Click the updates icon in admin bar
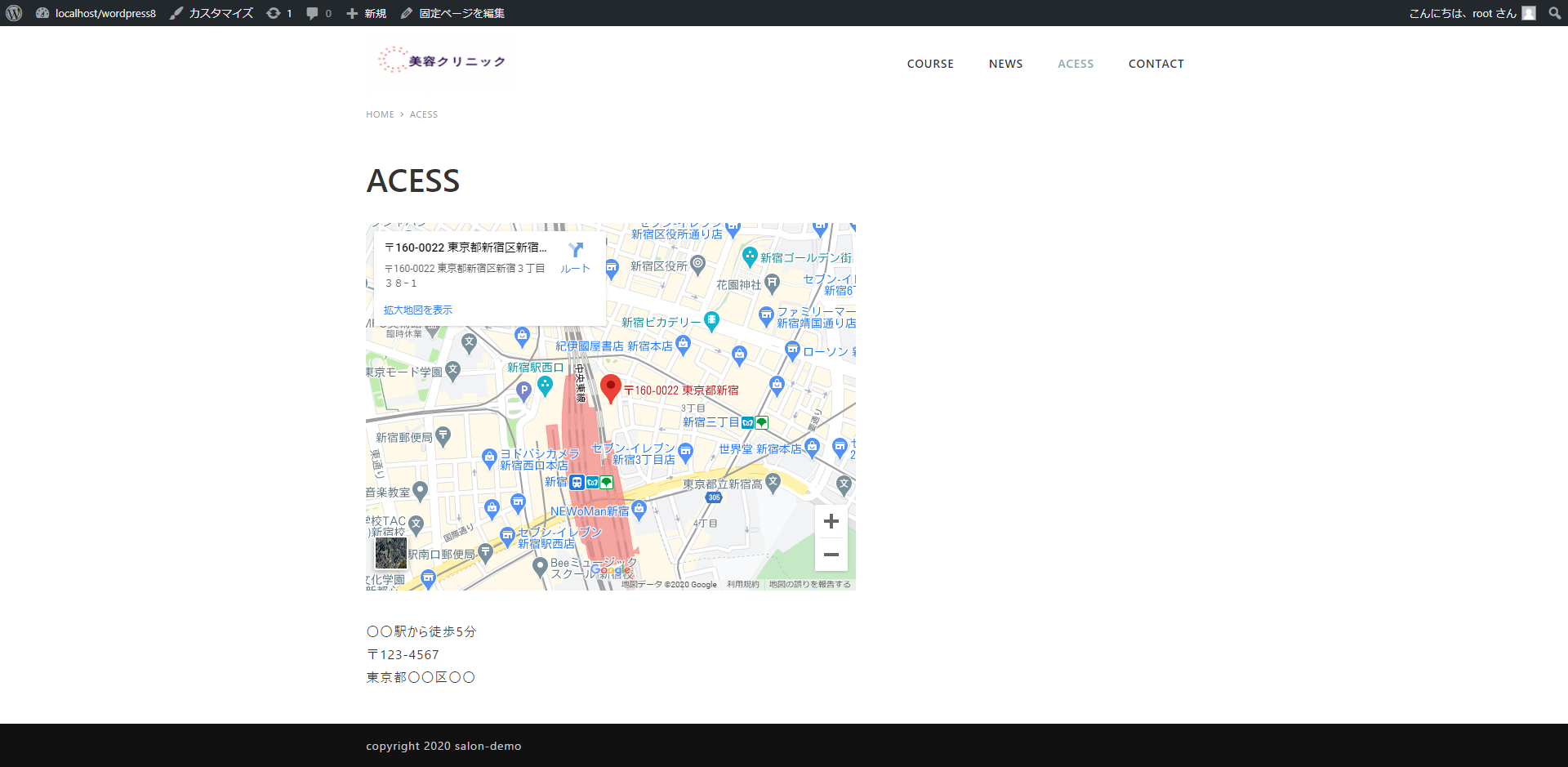Viewport: 1568px width, 767px height. click(278, 13)
